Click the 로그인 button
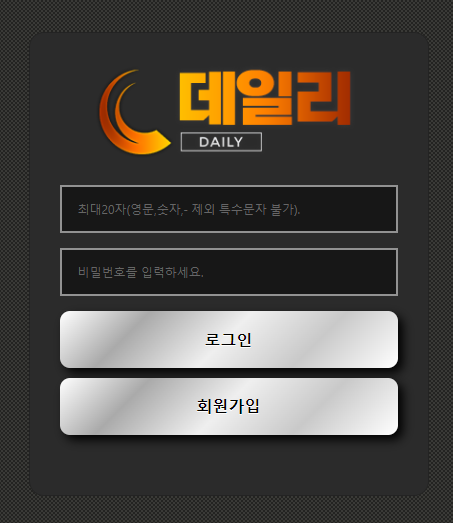This screenshot has width=453, height=523. 229,340
